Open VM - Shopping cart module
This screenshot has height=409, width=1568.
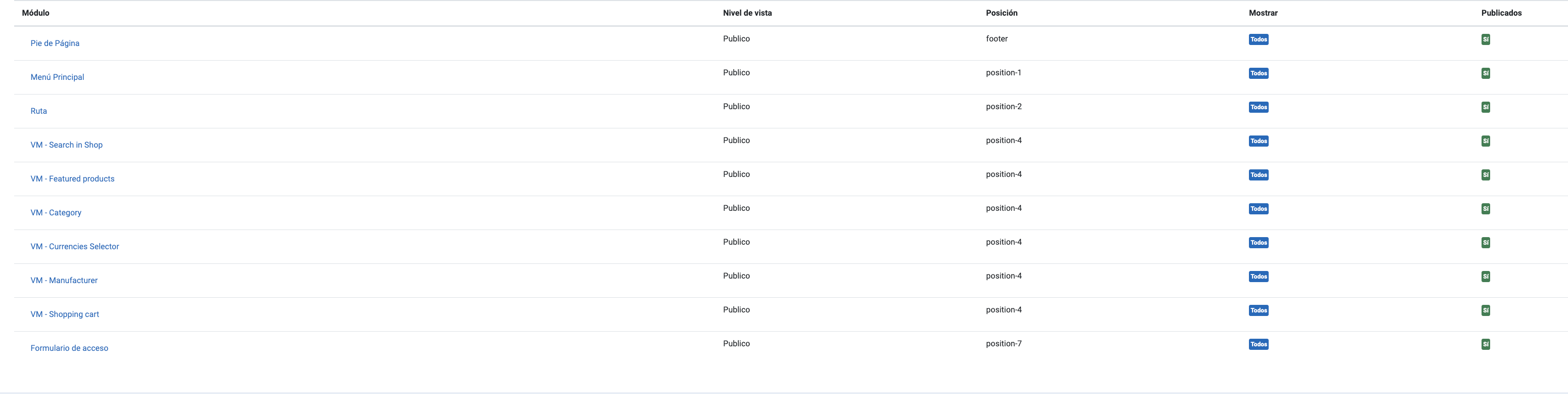(65, 314)
